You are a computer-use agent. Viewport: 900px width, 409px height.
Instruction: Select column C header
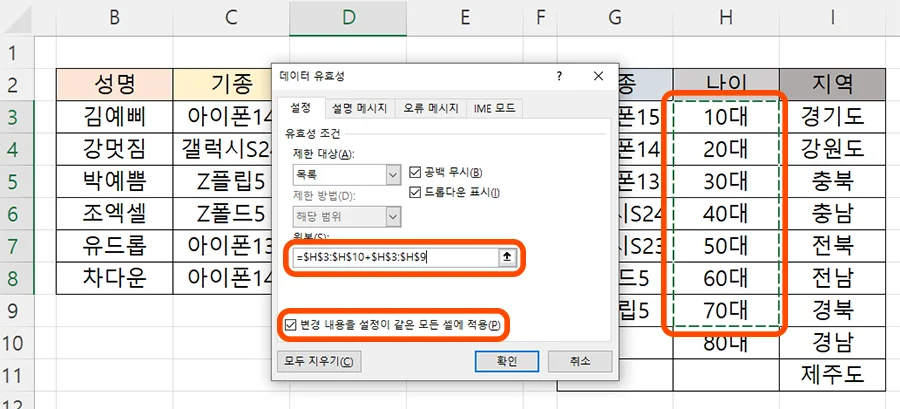point(231,18)
